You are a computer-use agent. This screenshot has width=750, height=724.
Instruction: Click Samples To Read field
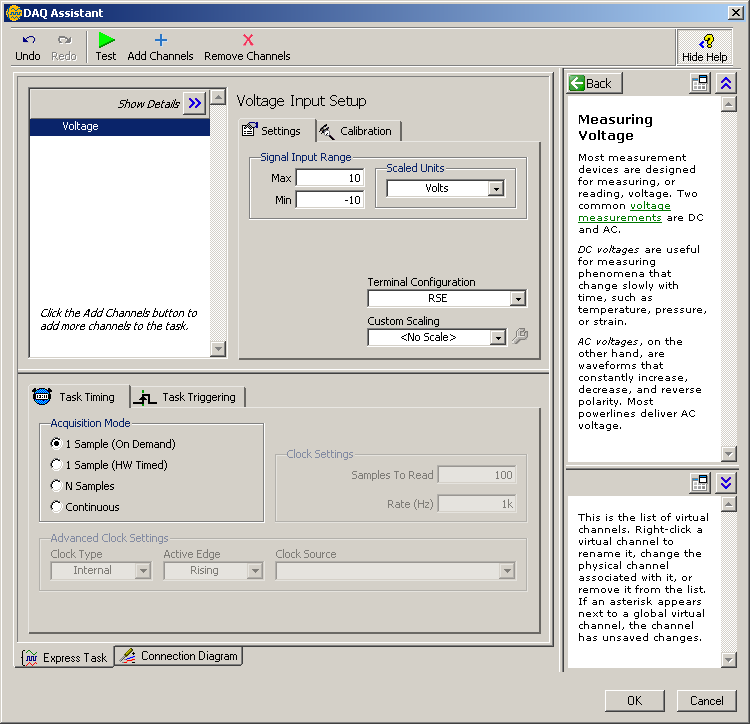tap(477, 475)
